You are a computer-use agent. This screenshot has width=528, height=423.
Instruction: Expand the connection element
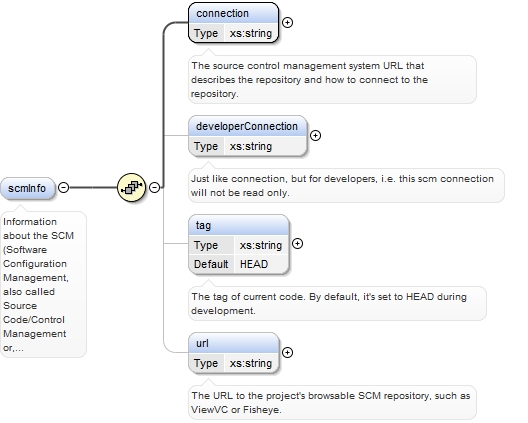[x=287, y=23]
